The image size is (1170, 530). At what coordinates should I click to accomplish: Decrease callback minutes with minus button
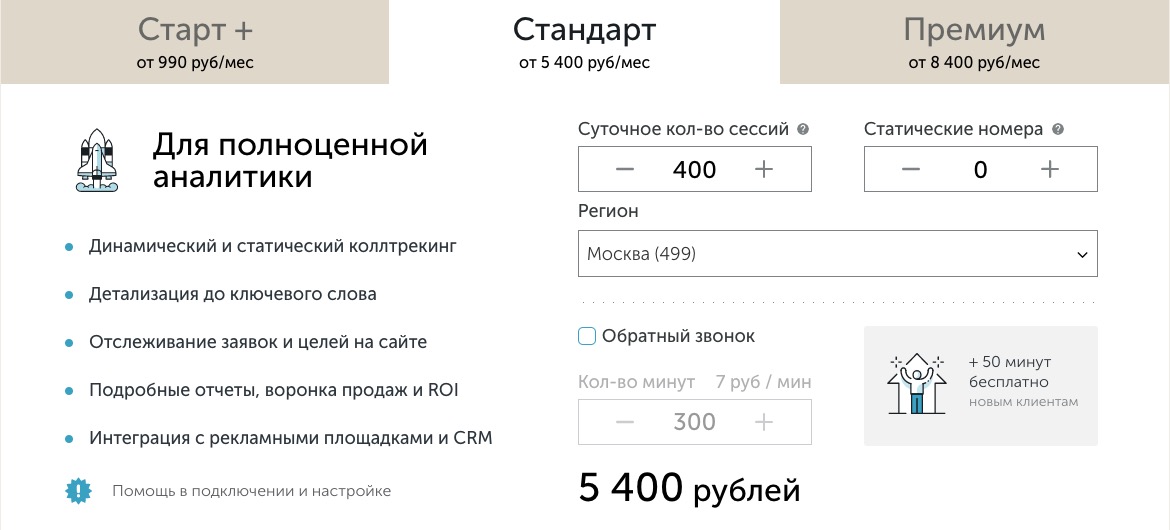click(x=625, y=423)
